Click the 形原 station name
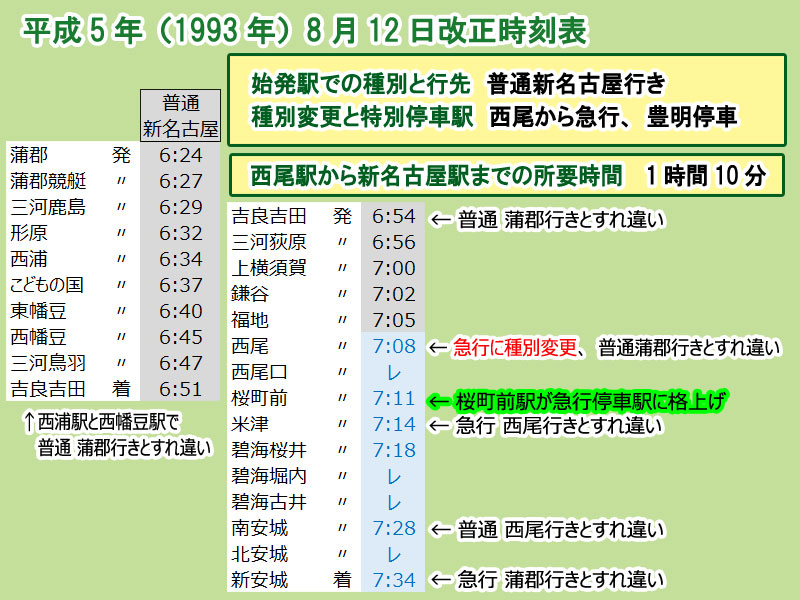 [29, 233]
